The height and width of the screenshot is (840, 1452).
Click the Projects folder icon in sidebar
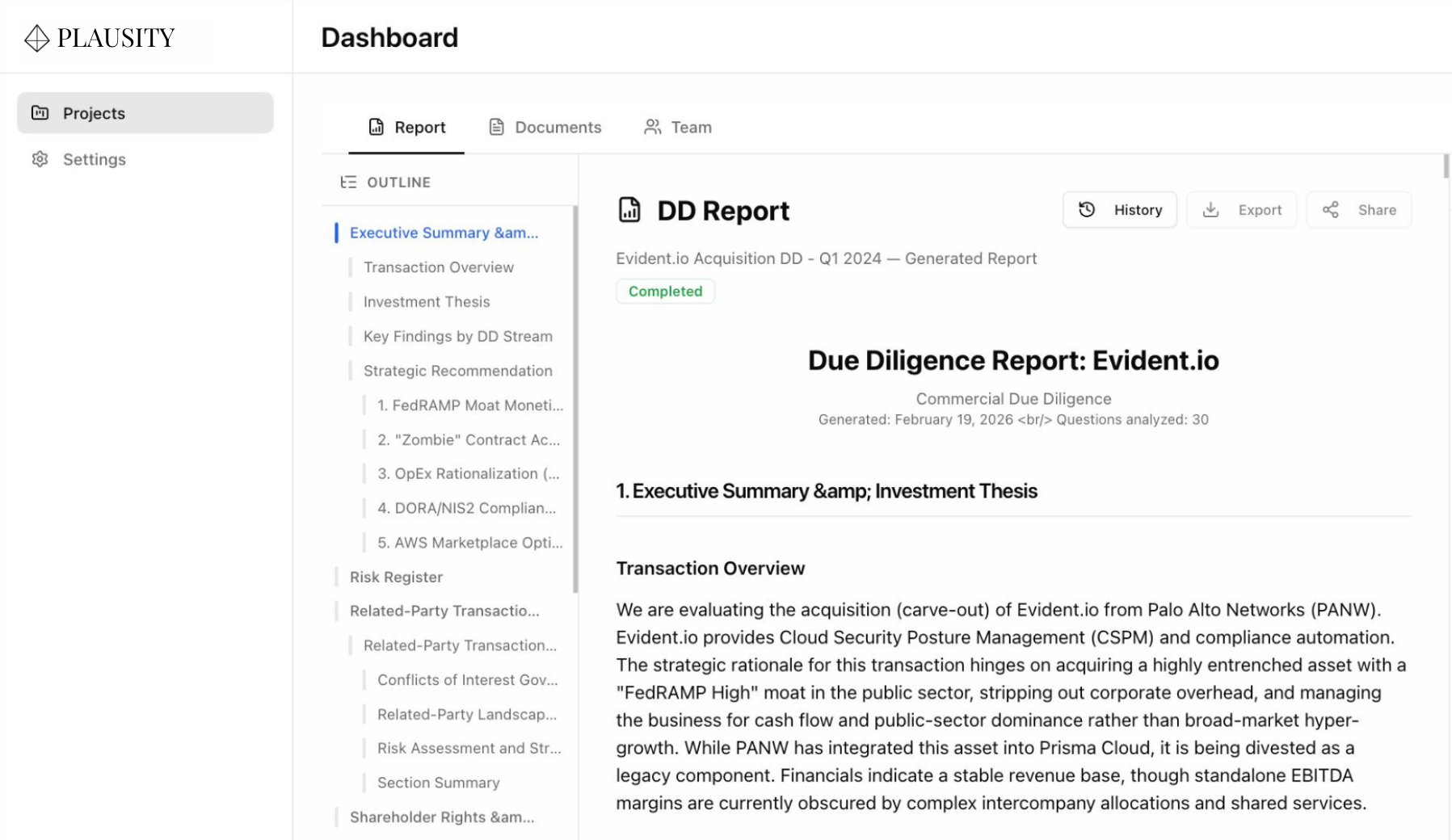tap(40, 113)
